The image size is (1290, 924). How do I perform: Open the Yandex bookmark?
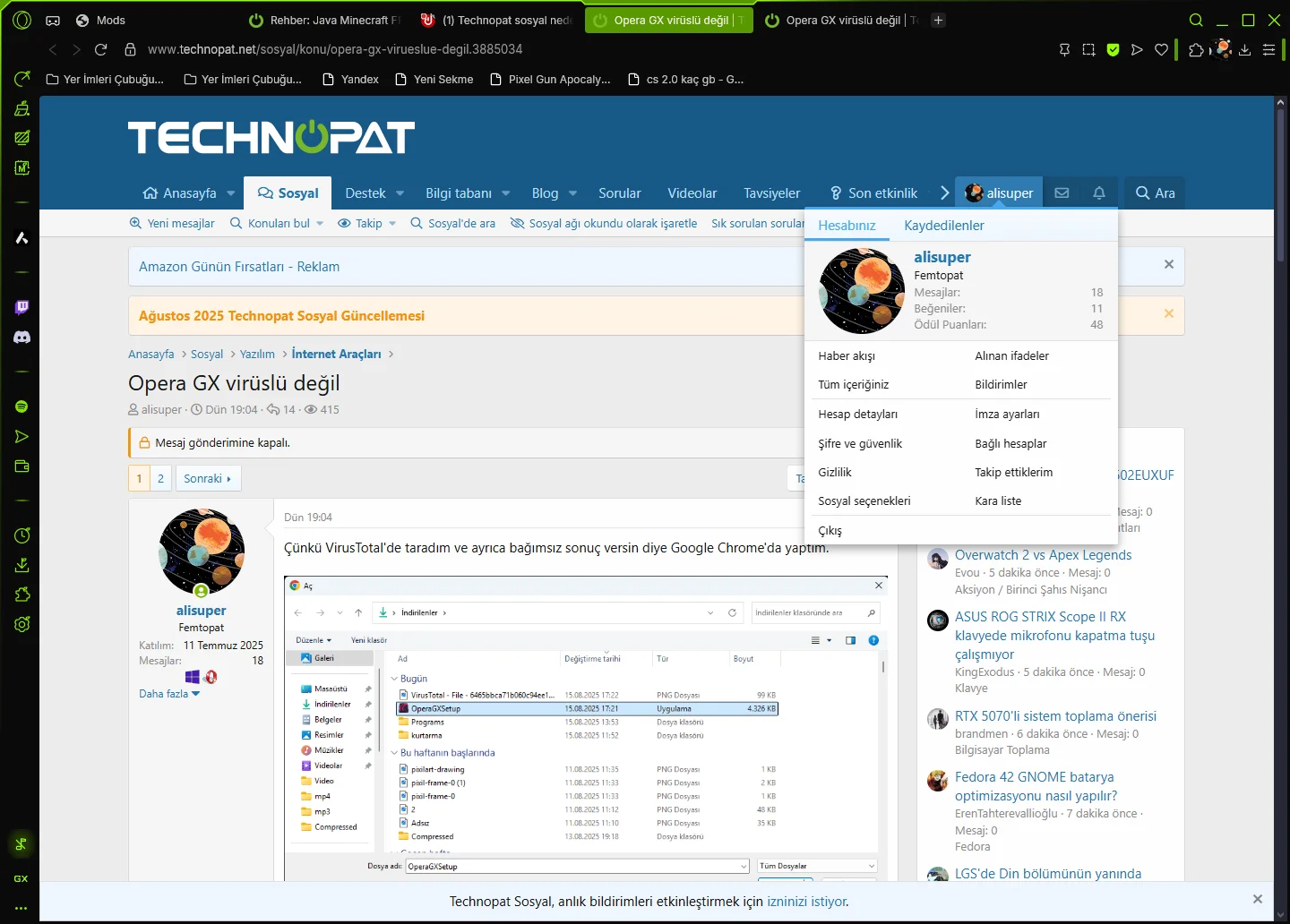[350, 79]
